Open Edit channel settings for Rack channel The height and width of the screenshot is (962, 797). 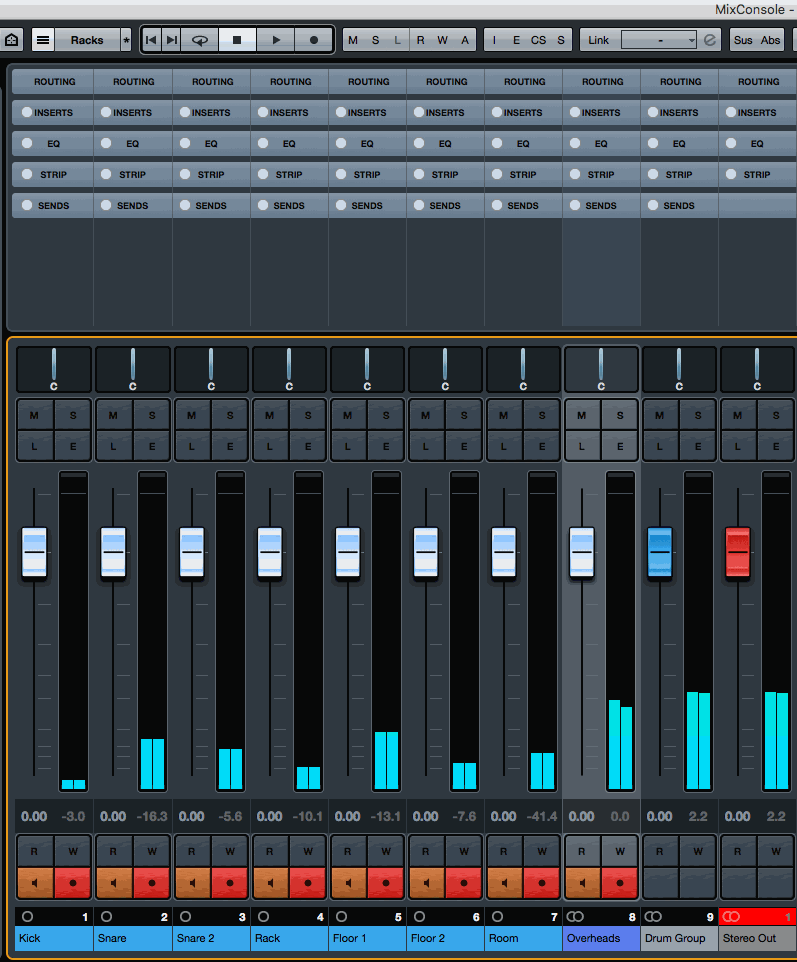point(308,447)
